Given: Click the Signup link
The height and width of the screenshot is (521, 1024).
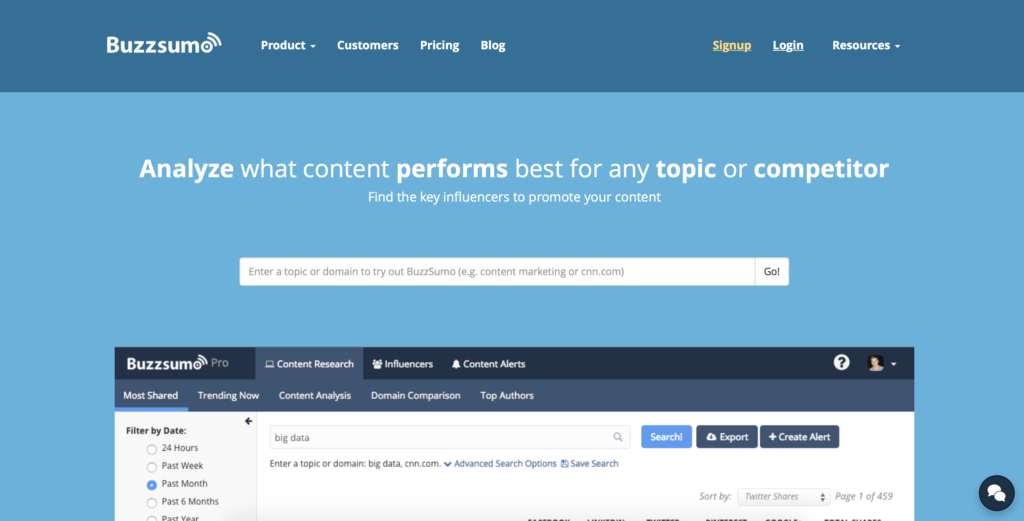Looking at the screenshot, I should tap(731, 45).
